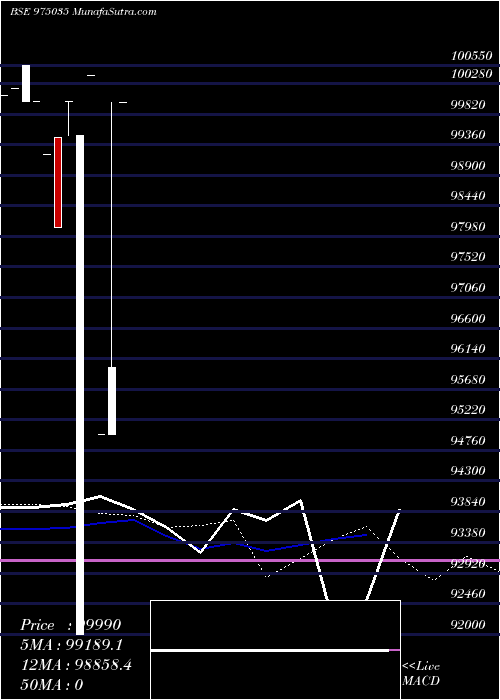Click the white candle body near 95680
Screen dimensions: 500x700
[x=112, y=401]
